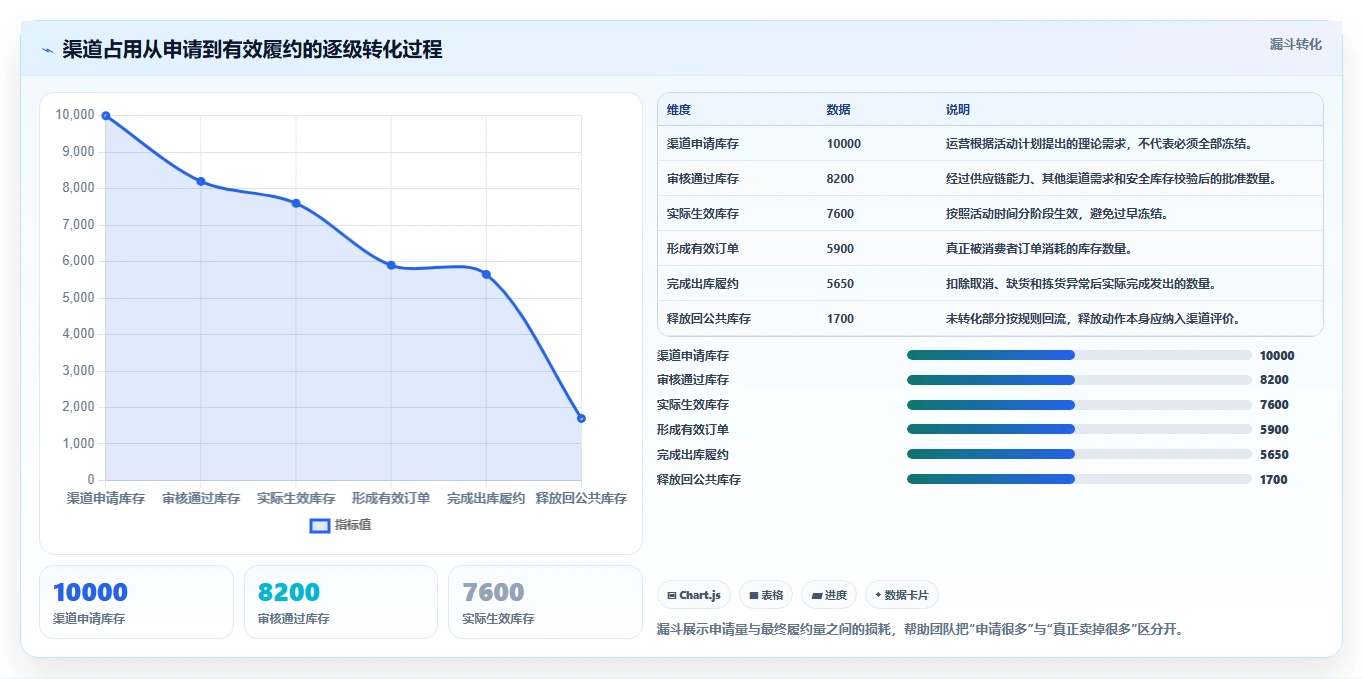Select the chart point for 完成出库履约

tap(486, 274)
